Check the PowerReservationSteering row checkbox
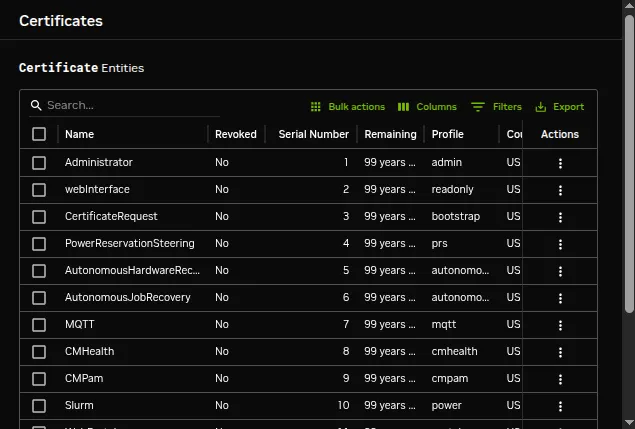The width and height of the screenshot is (635, 429). pos(39,244)
